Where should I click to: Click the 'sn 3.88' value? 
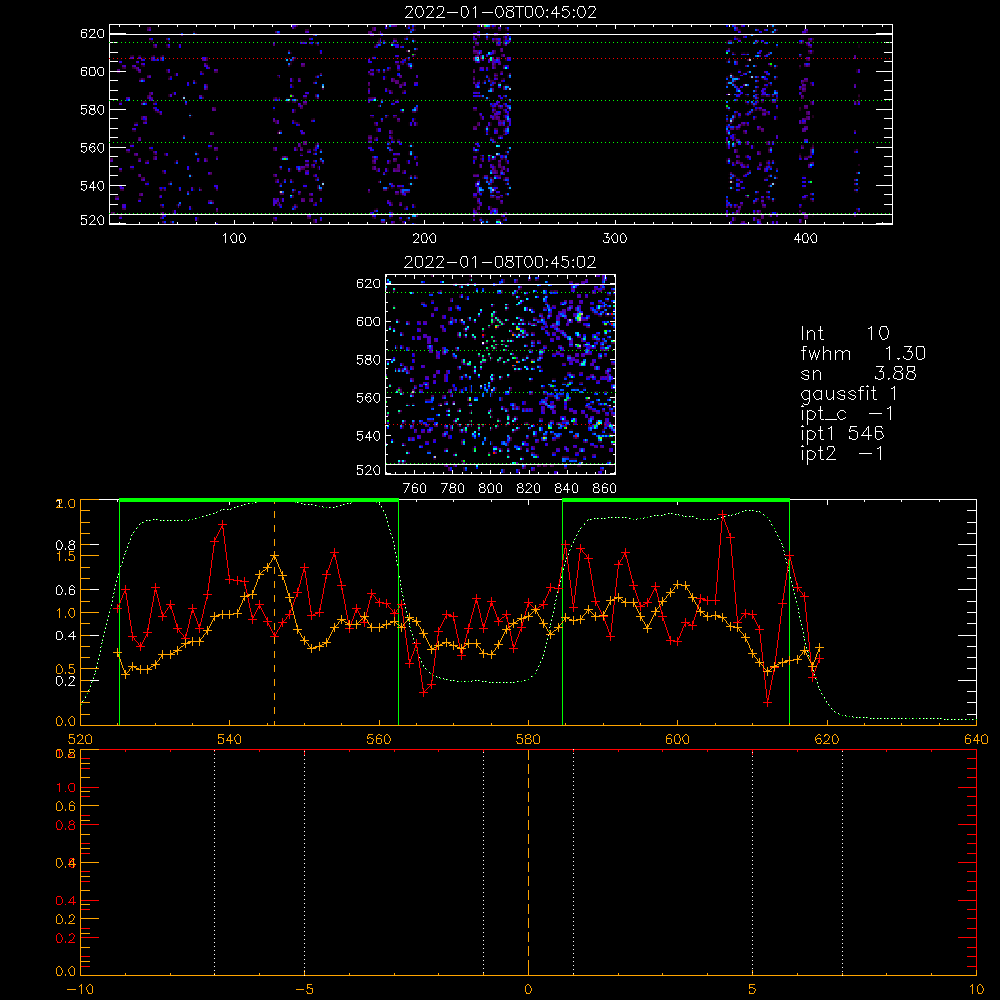click(858, 373)
